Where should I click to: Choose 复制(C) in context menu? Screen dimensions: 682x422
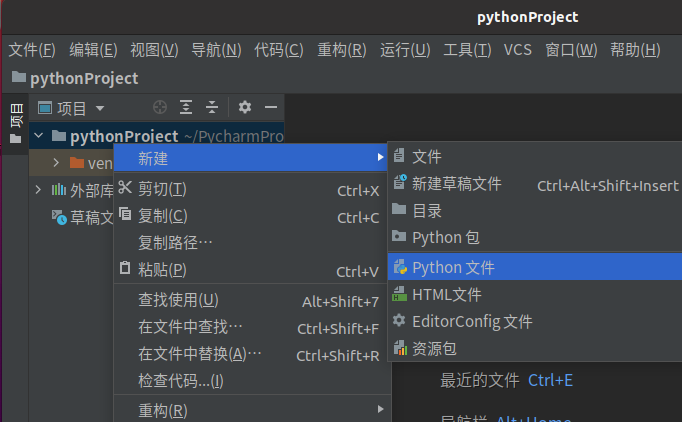(x=251, y=217)
